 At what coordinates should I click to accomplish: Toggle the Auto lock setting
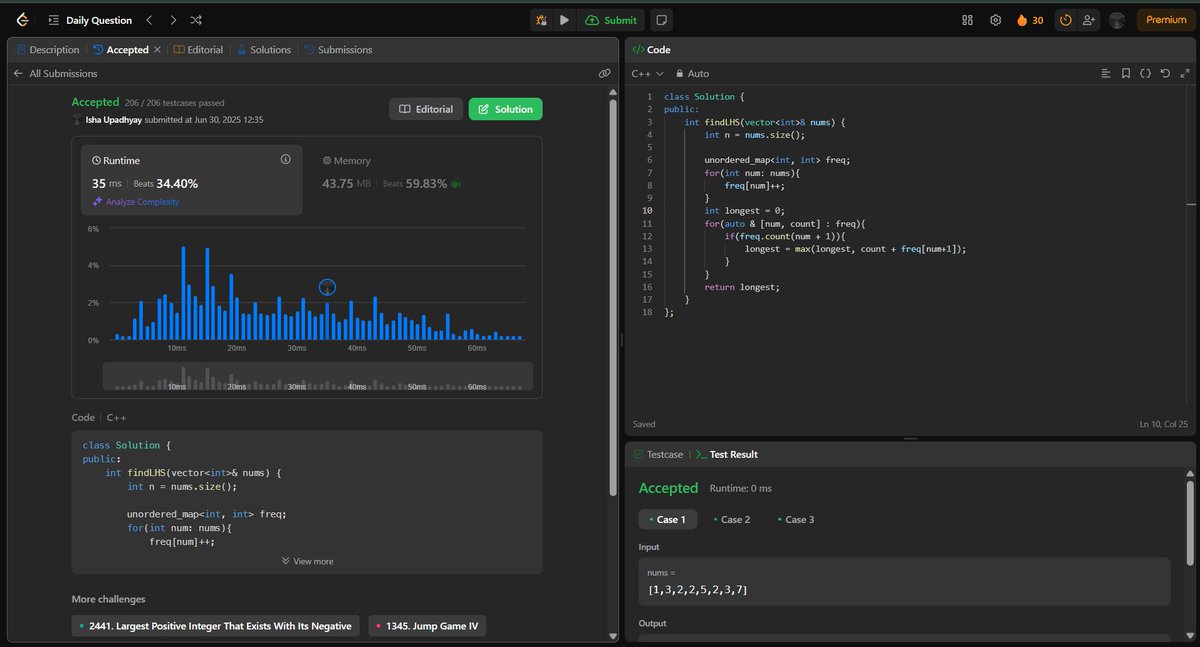click(x=693, y=73)
